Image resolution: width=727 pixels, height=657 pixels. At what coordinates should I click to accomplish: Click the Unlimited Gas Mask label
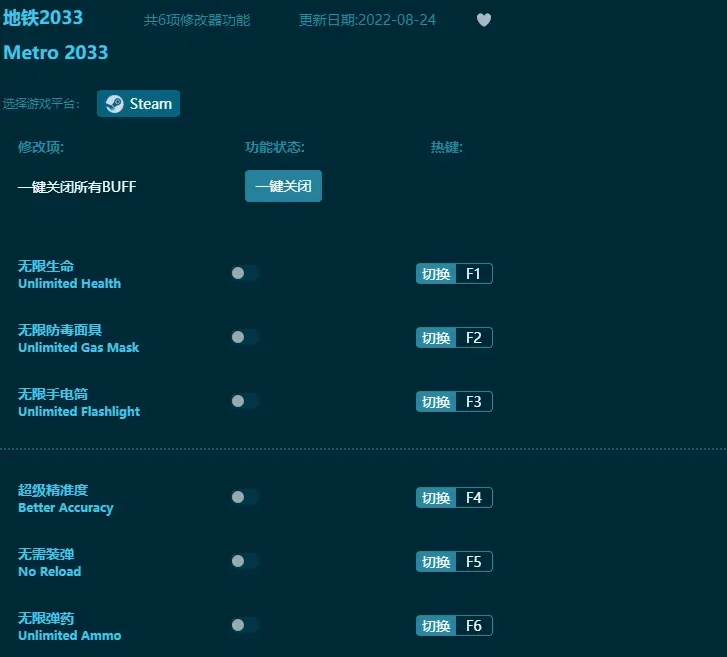coord(78,347)
